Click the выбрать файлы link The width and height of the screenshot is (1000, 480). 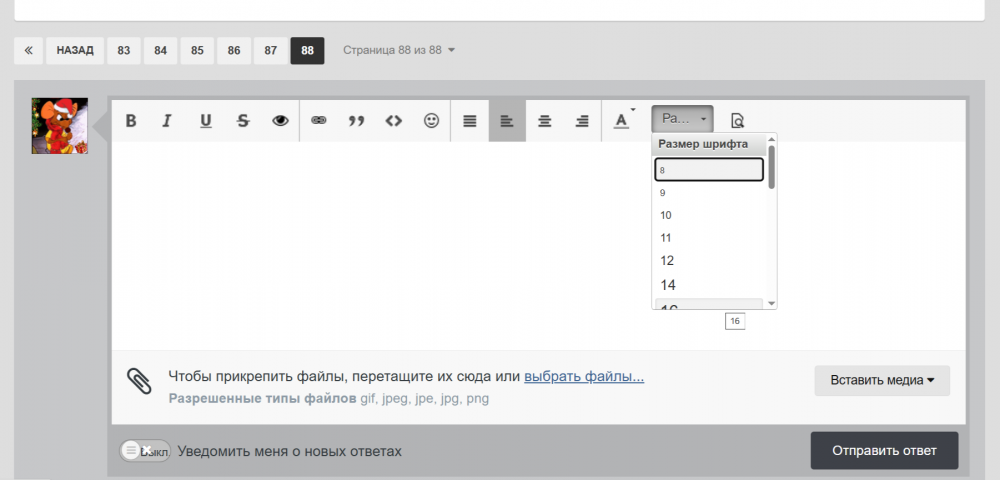(x=584, y=376)
